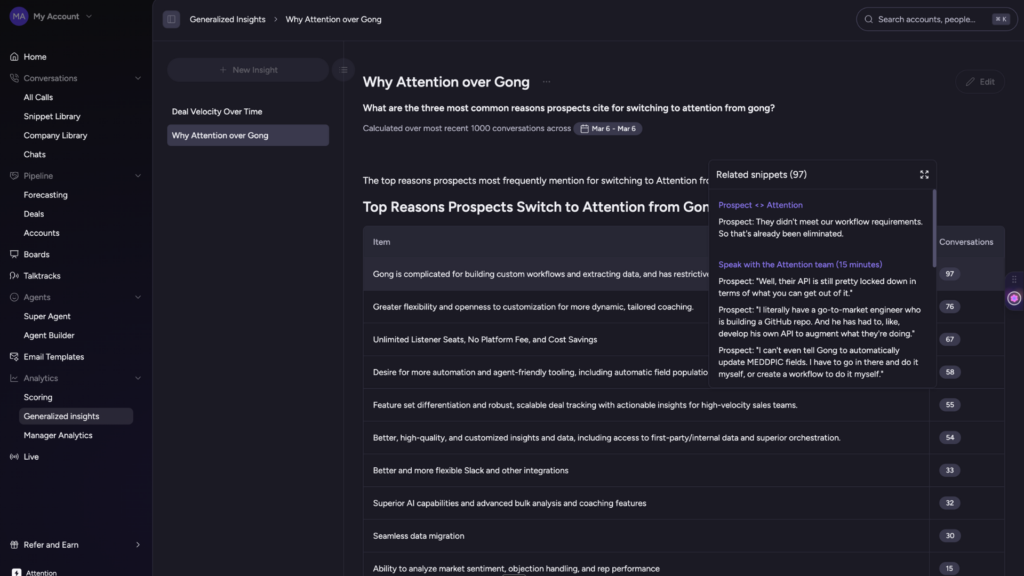1024x576 pixels.
Task: Collapse the Agents section chevron
Action: (x=138, y=297)
